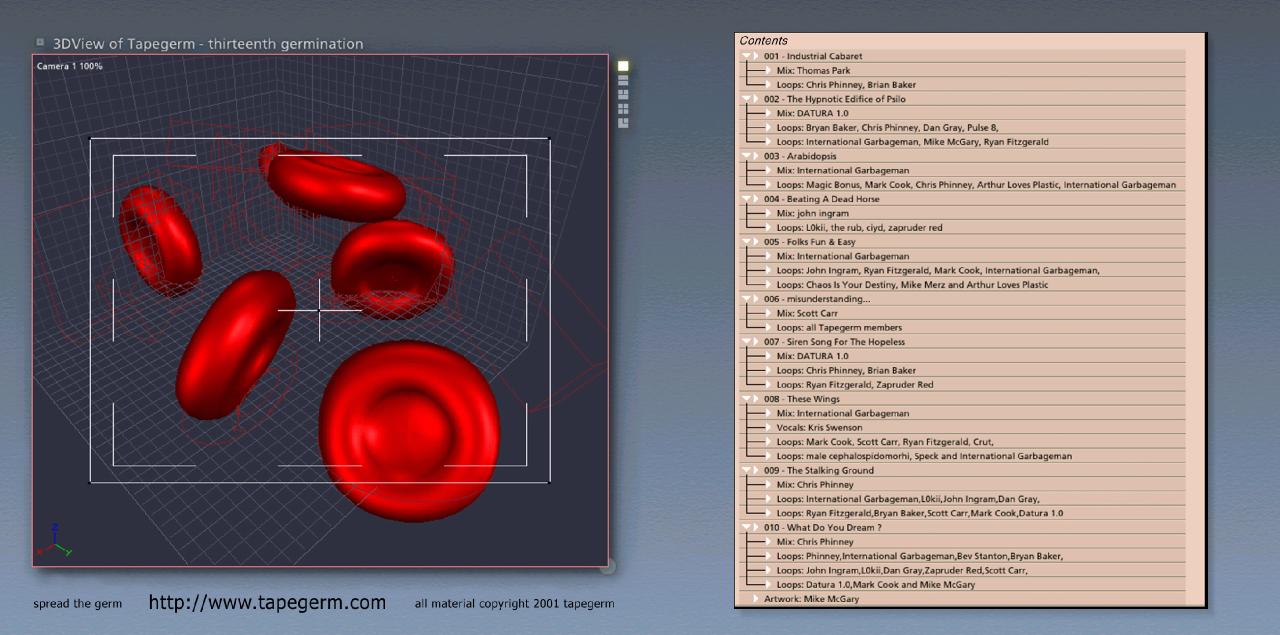Click the large red blood cell in front
1280x635 pixels.
point(409,428)
